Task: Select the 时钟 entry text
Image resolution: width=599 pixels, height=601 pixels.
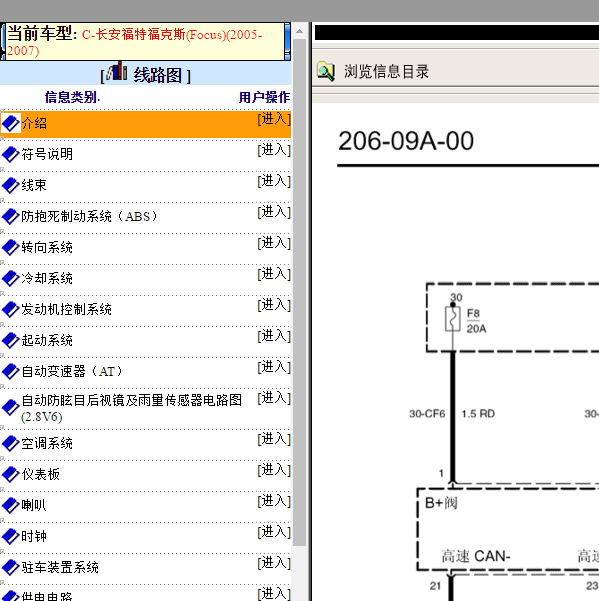Action: pyautogui.click(x=34, y=536)
